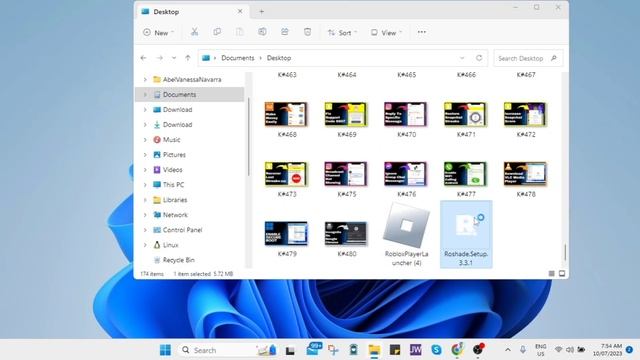Go up one folder level
The width and height of the screenshot is (640, 360).
tap(188, 58)
